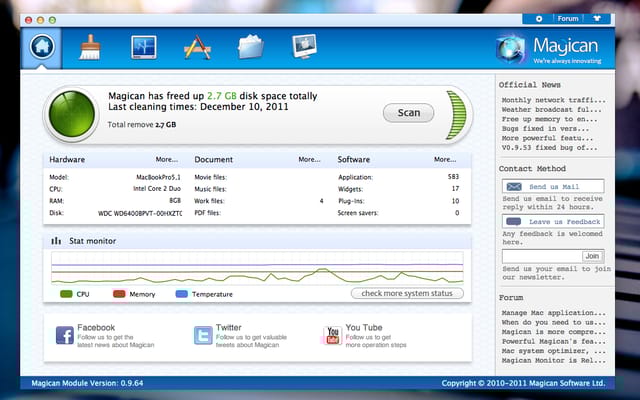This screenshot has height=400, width=640.
Task: Click the Join newsletter button
Action: [593, 256]
